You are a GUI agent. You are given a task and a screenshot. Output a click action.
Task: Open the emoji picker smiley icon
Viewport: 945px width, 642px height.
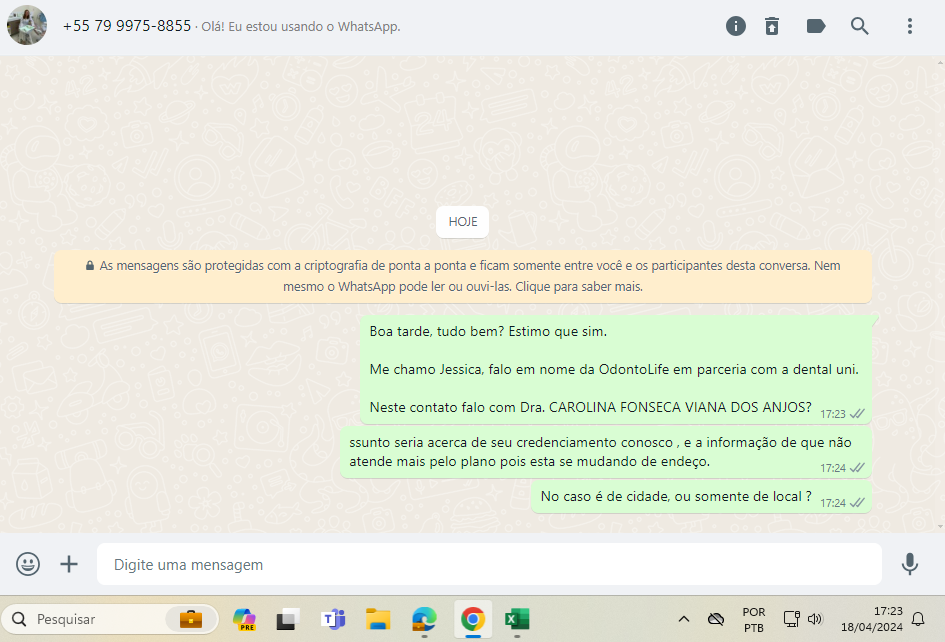28,564
